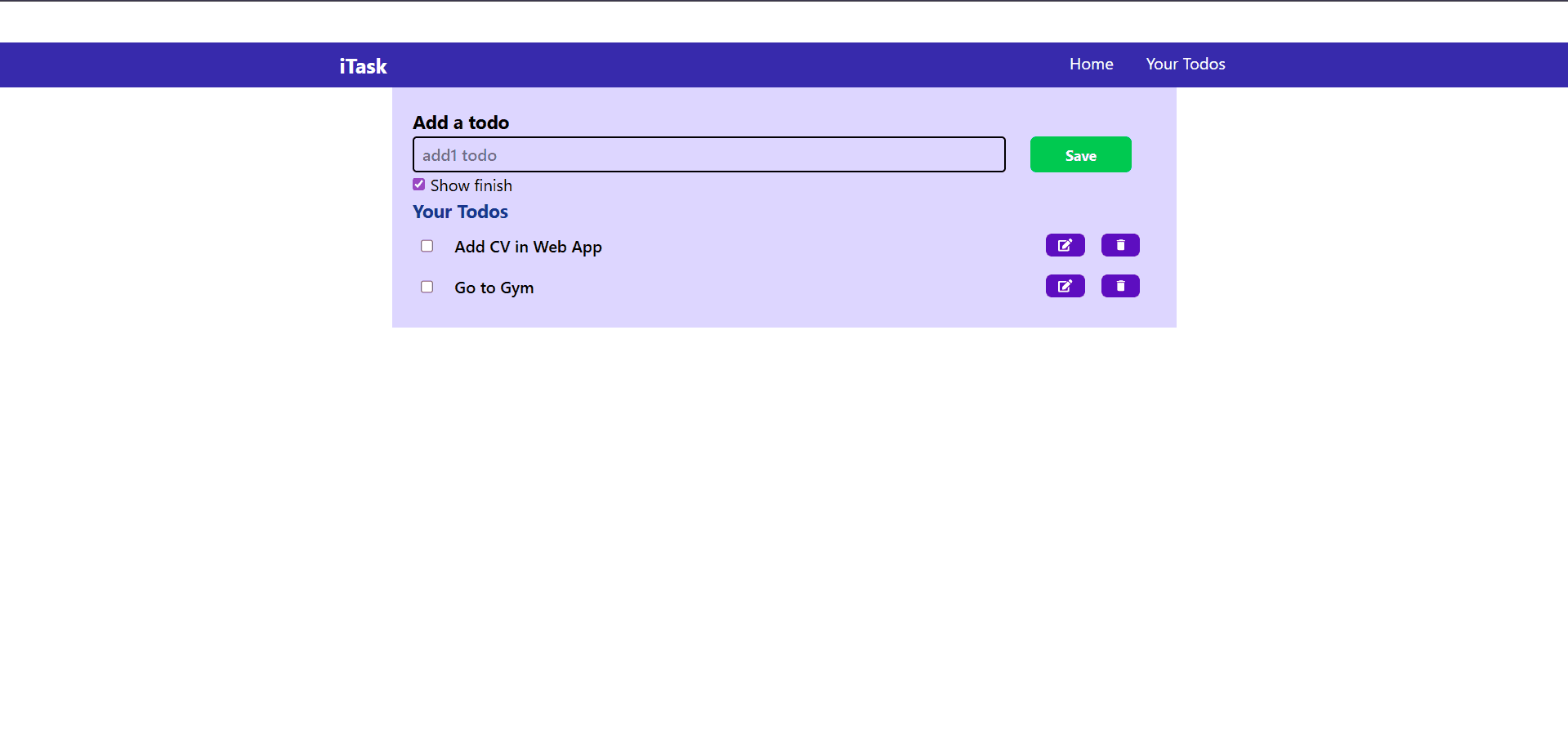Viewport: 1568px width, 745px height.
Task: Select the Add CV in Web App todo text
Action: click(528, 246)
